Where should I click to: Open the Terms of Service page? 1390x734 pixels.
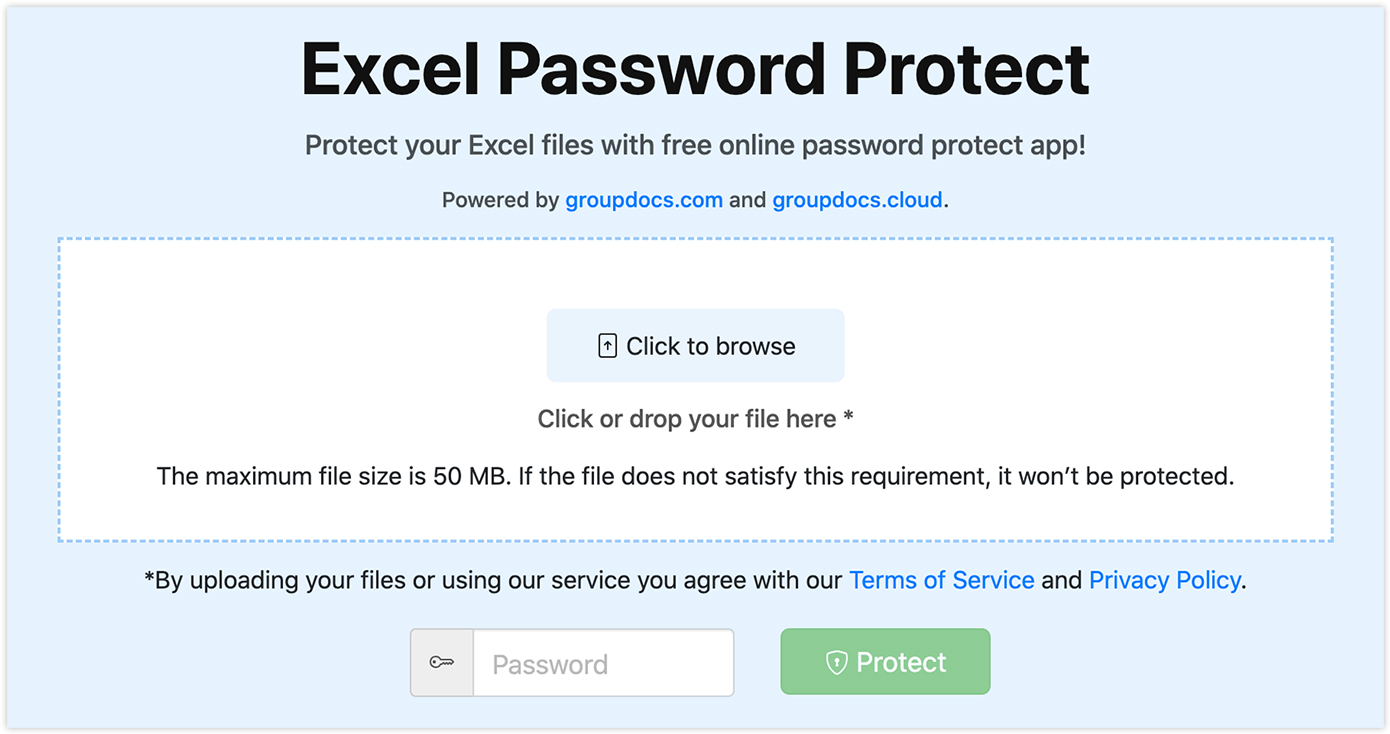(x=941, y=580)
